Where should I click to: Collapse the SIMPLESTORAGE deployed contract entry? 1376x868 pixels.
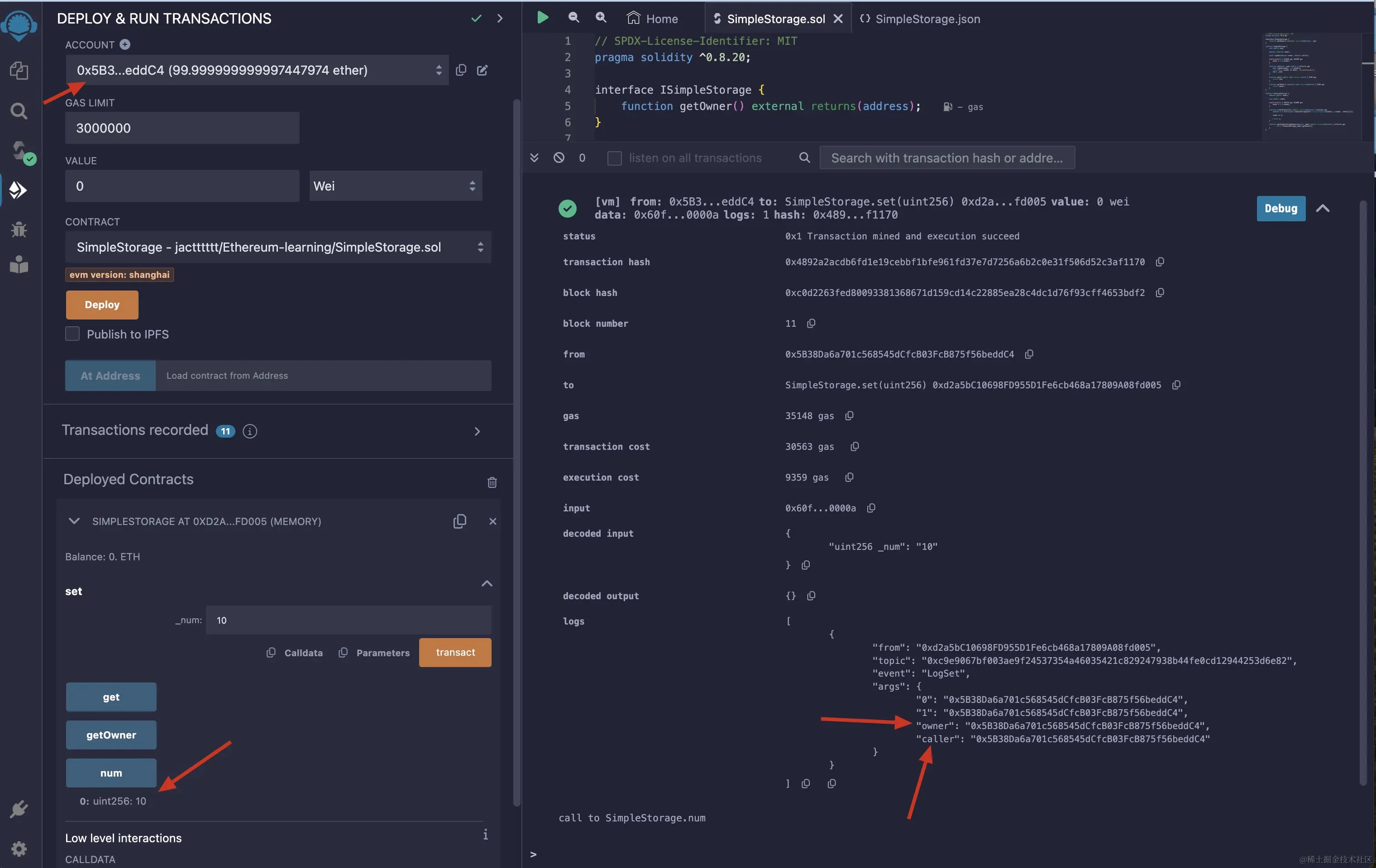[x=74, y=520]
